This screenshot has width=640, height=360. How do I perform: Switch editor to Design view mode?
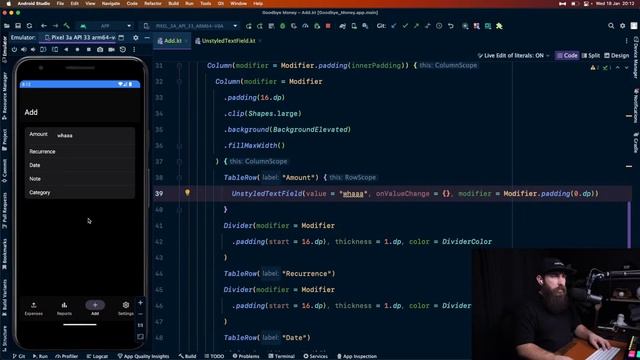(x=616, y=56)
